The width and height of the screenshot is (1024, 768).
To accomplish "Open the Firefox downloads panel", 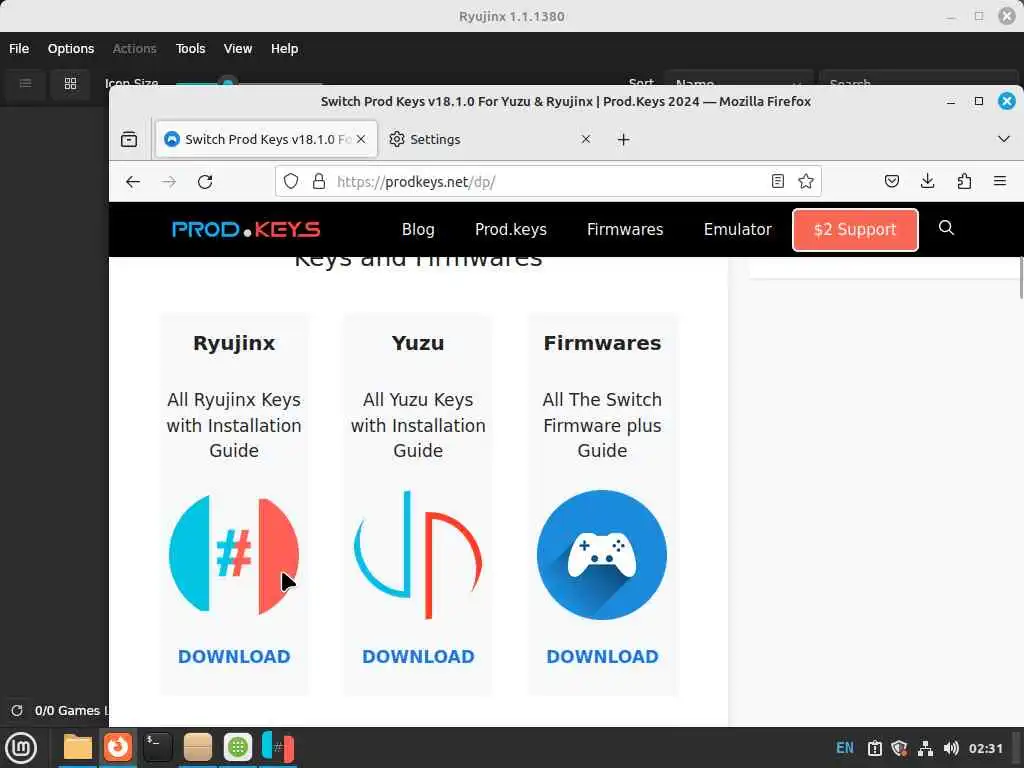I will pos(927,182).
